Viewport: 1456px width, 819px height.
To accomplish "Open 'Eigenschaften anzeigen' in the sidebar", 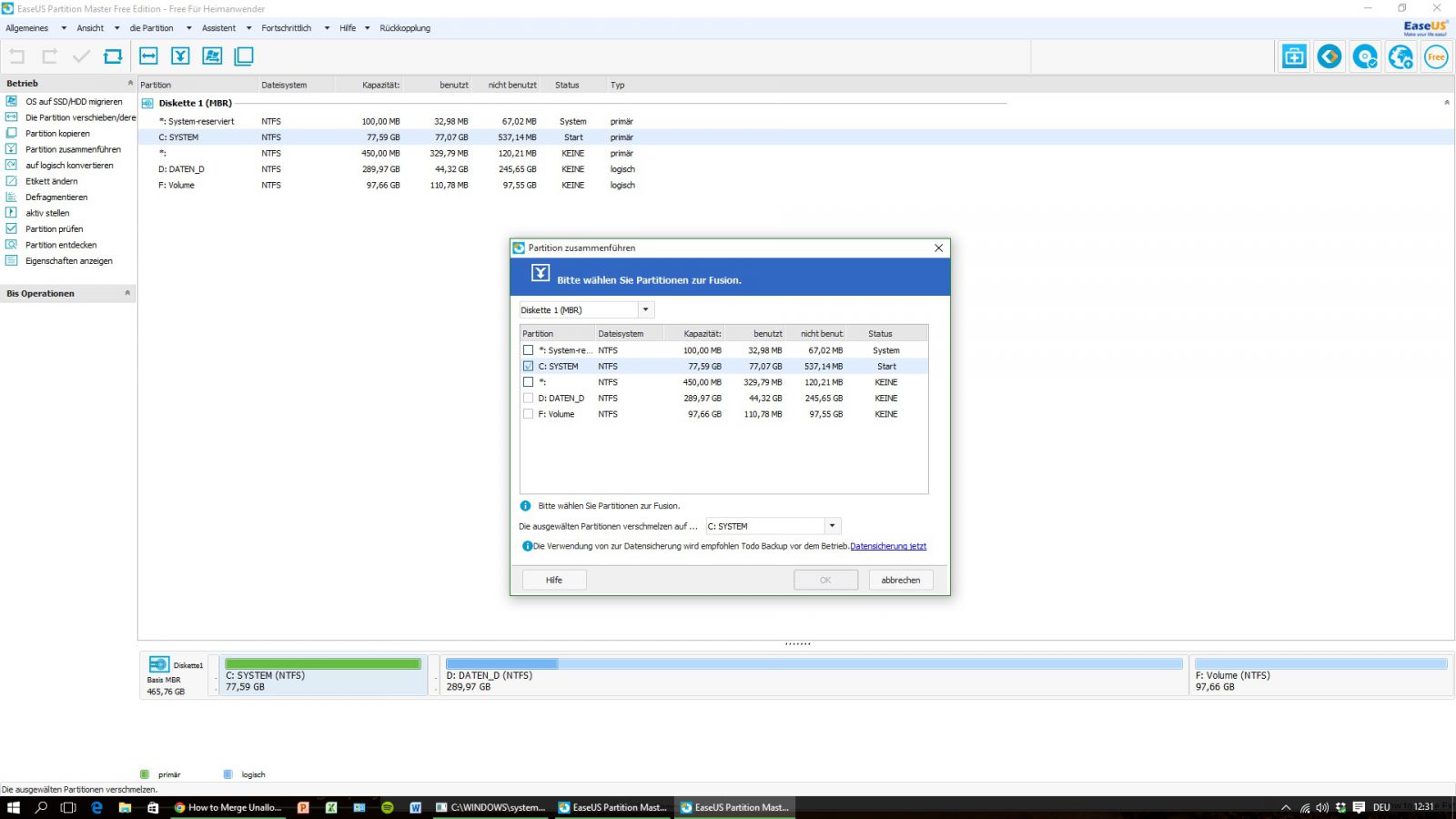I will (x=68, y=261).
